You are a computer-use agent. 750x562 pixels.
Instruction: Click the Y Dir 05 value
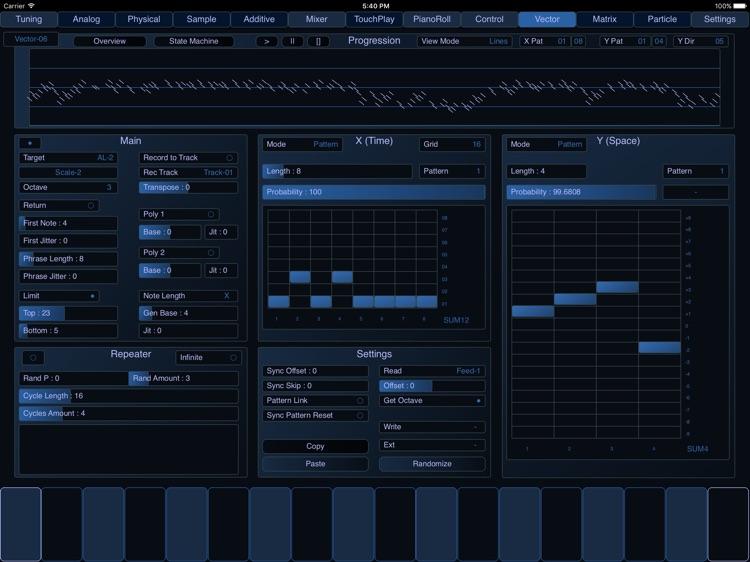pos(719,41)
